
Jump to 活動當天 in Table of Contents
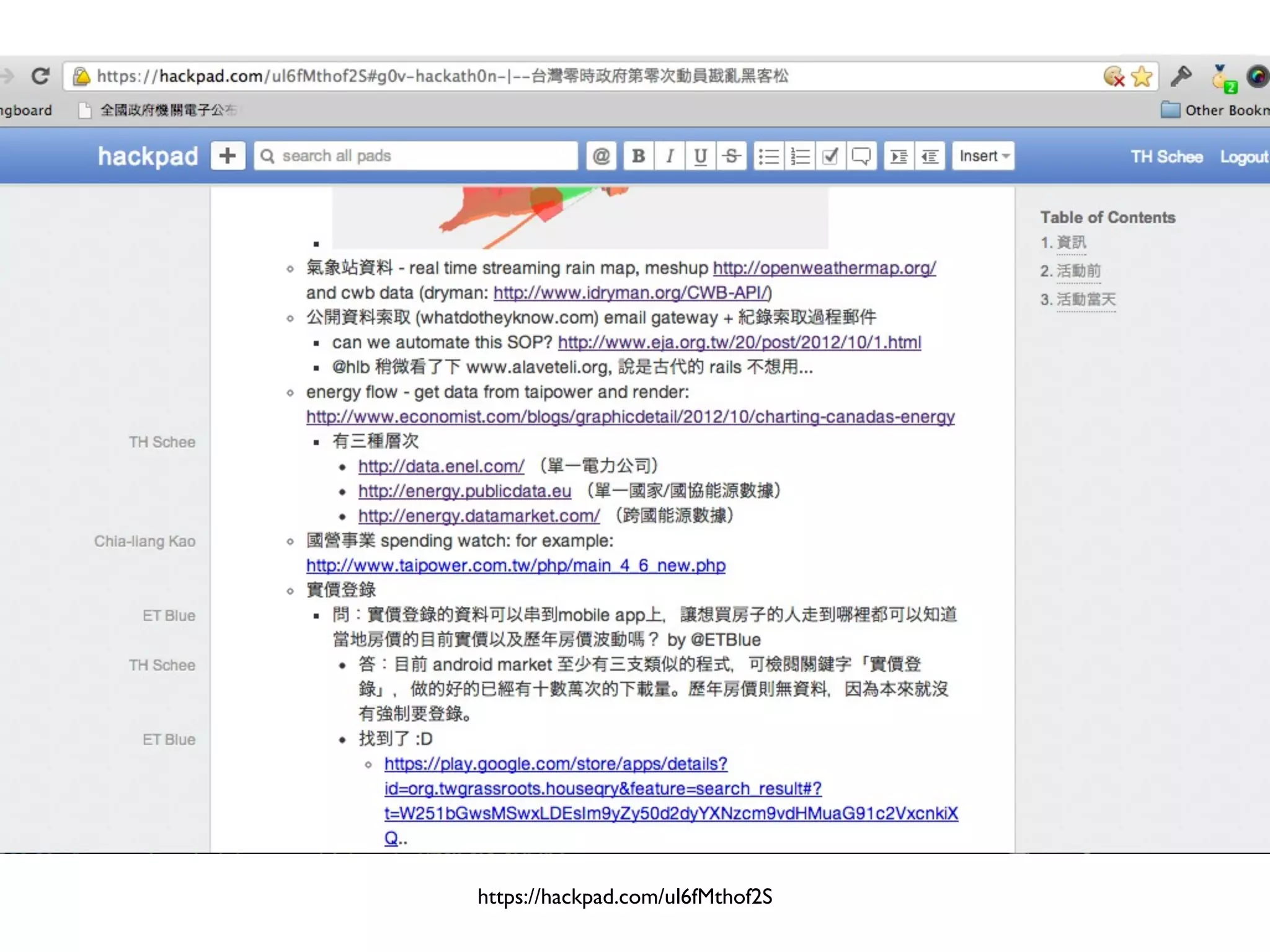(x=1085, y=299)
